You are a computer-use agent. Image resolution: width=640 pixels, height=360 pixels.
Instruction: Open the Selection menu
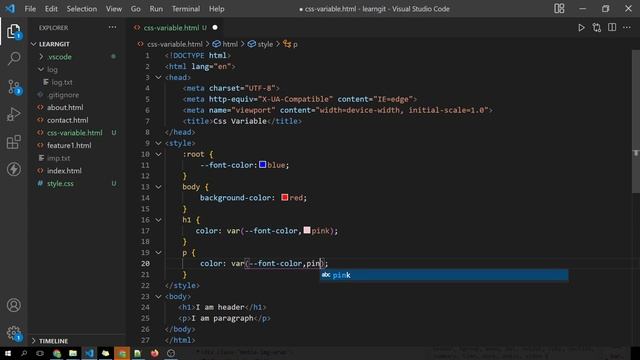pyautogui.click(x=82, y=9)
